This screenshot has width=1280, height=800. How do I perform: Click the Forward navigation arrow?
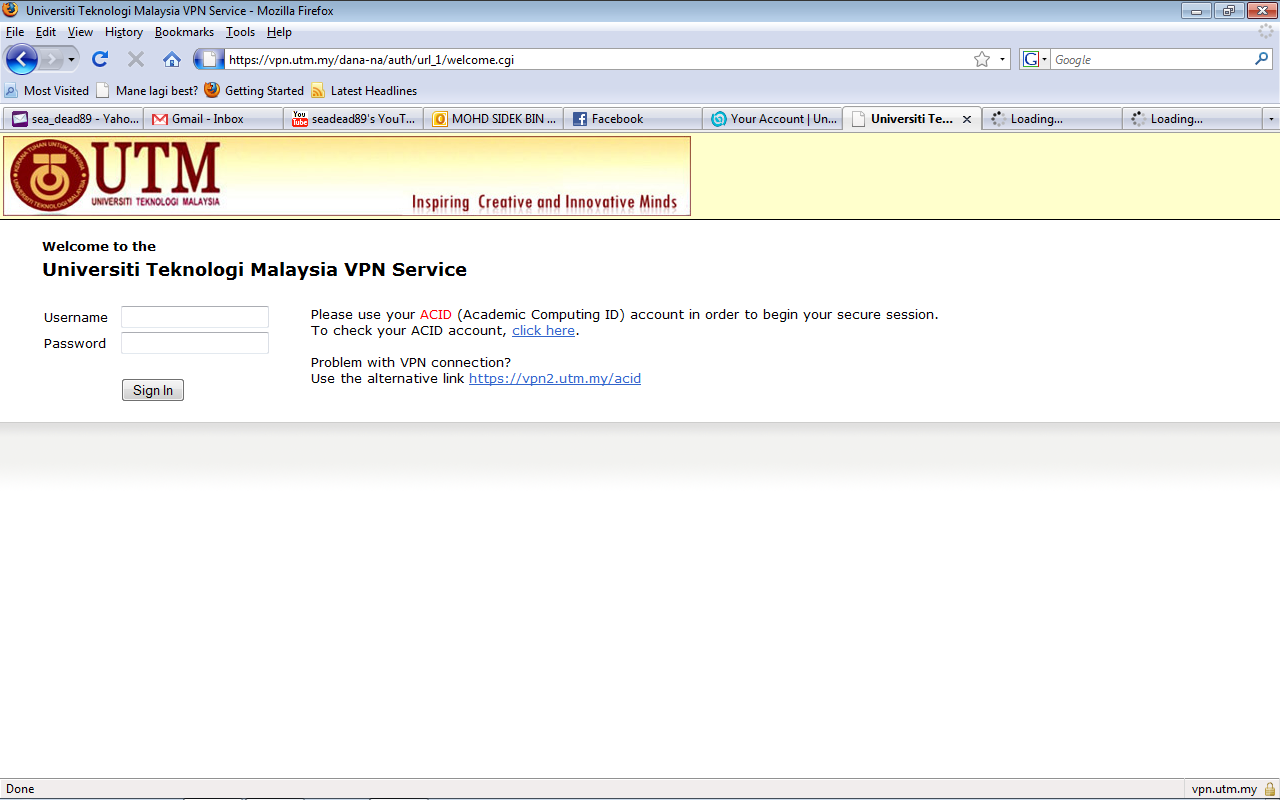[x=50, y=59]
